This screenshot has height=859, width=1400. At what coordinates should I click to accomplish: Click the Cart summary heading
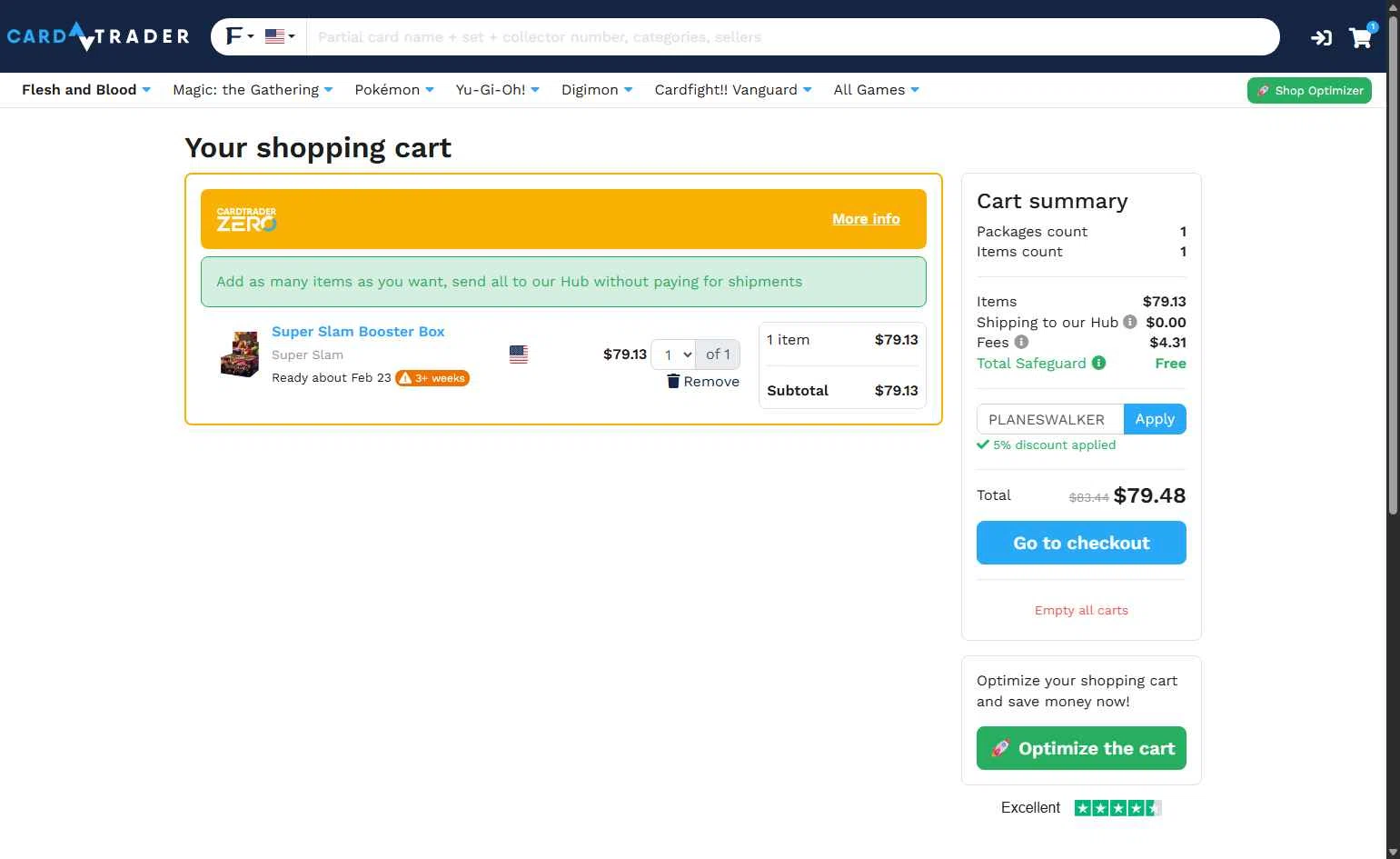point(1052,201)
